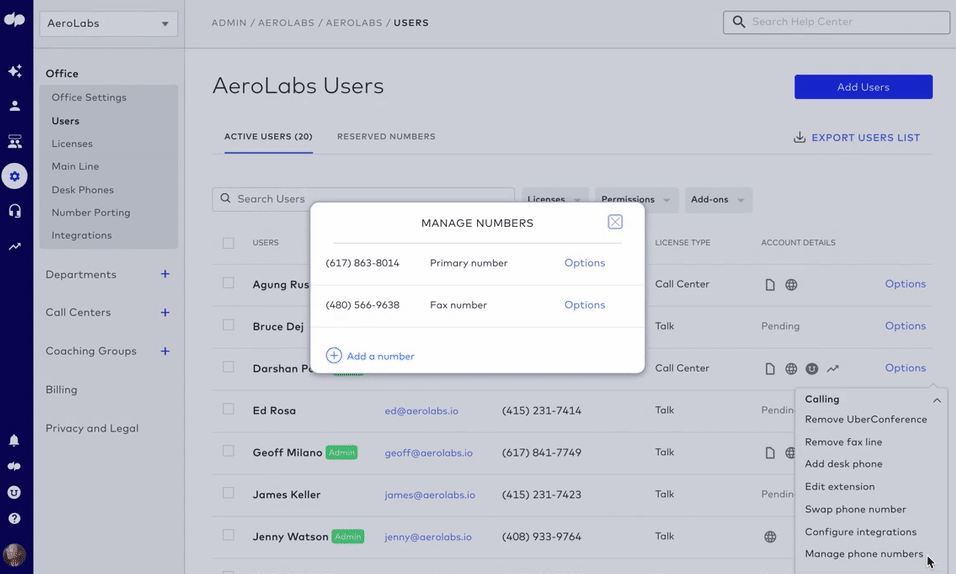Viewport: 956px width, 574px height.
Task: Choose Manage phone numbers from menu
Action: click(863, 554)
